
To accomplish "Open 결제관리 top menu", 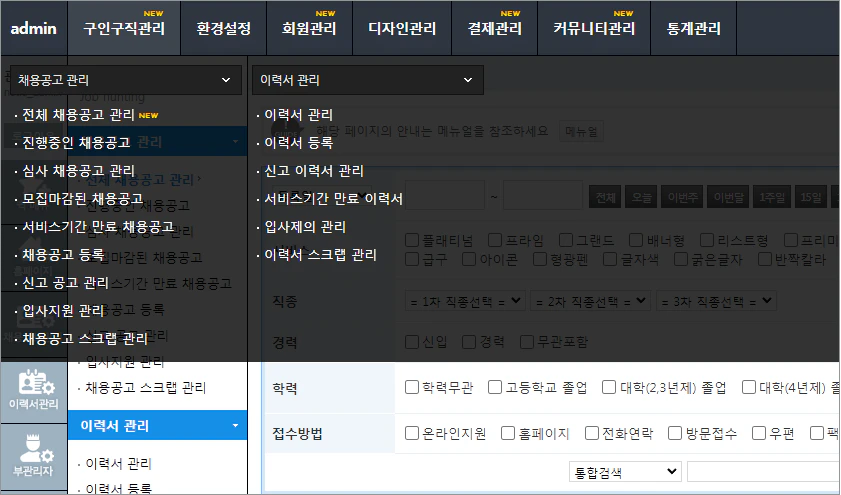I will (x=495, y=28).
